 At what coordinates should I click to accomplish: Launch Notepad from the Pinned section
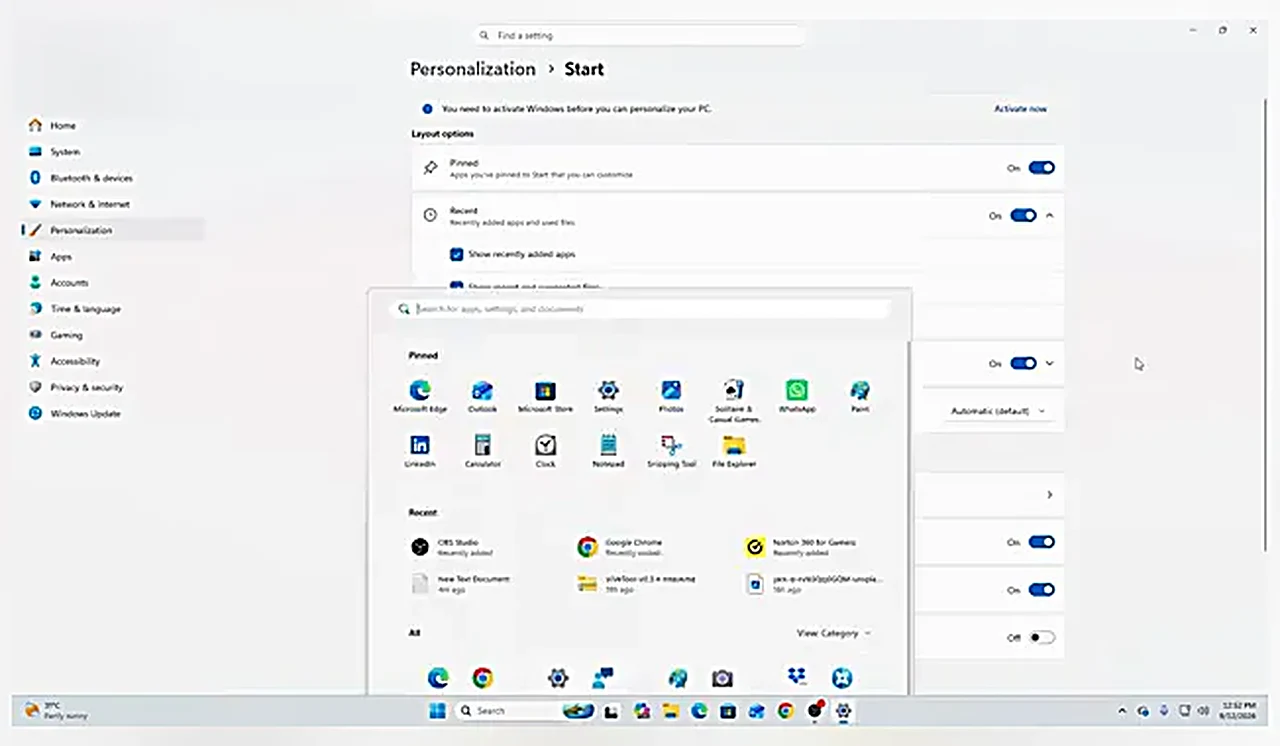[x=608, y=450]
